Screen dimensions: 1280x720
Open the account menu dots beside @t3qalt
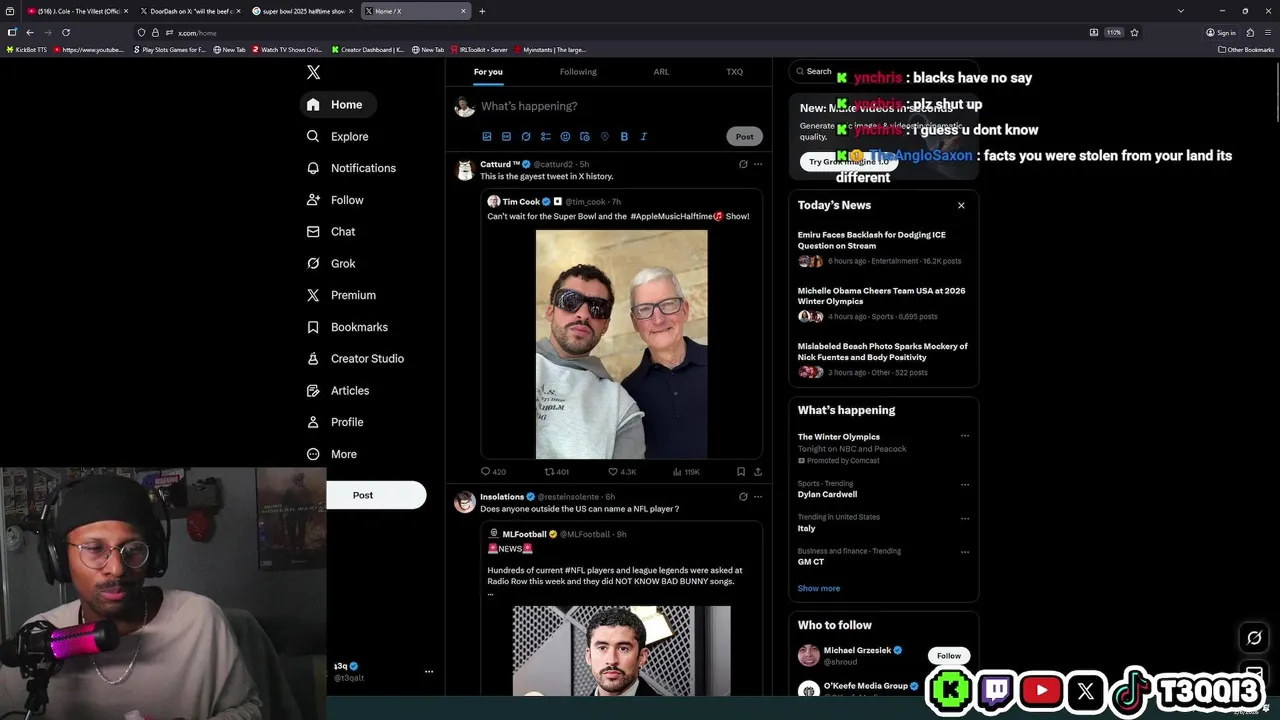coord(429,671)
